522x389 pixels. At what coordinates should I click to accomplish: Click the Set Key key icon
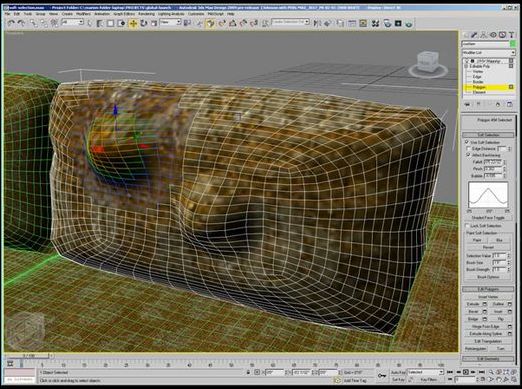click(x=382, y=375)
